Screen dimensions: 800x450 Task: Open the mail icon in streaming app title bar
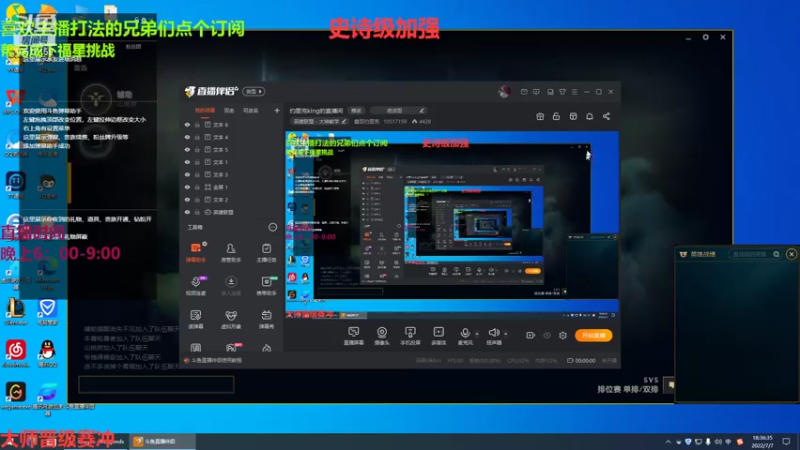[x=524, y=92]
